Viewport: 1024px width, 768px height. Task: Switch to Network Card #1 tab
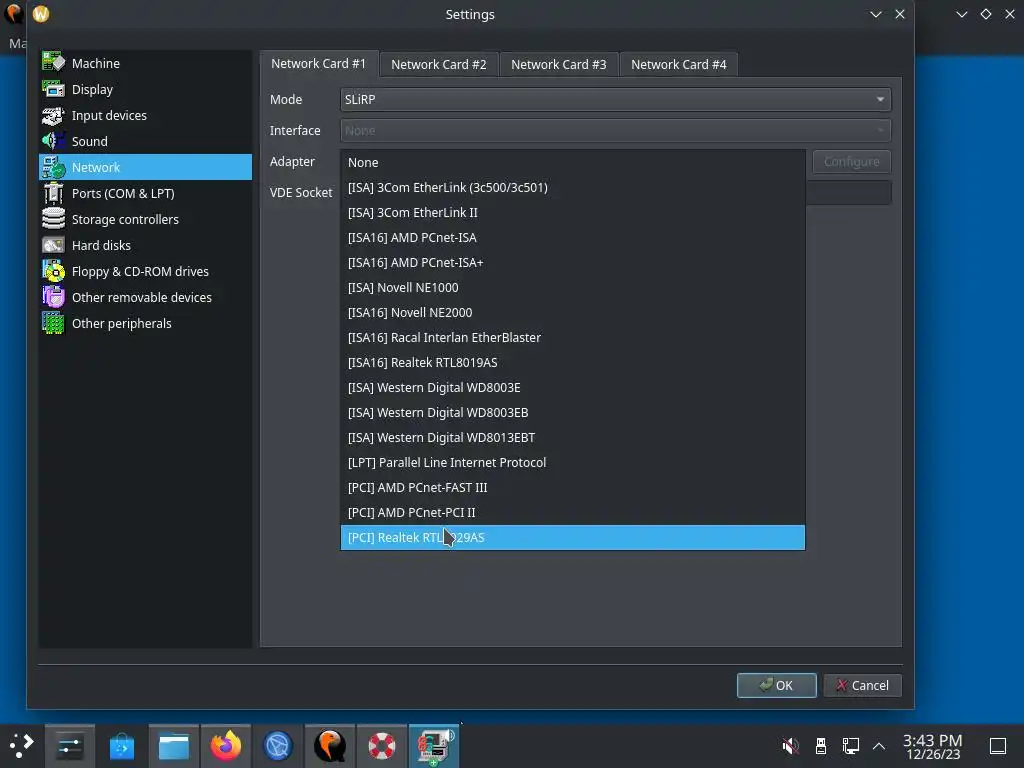[318, 64]
